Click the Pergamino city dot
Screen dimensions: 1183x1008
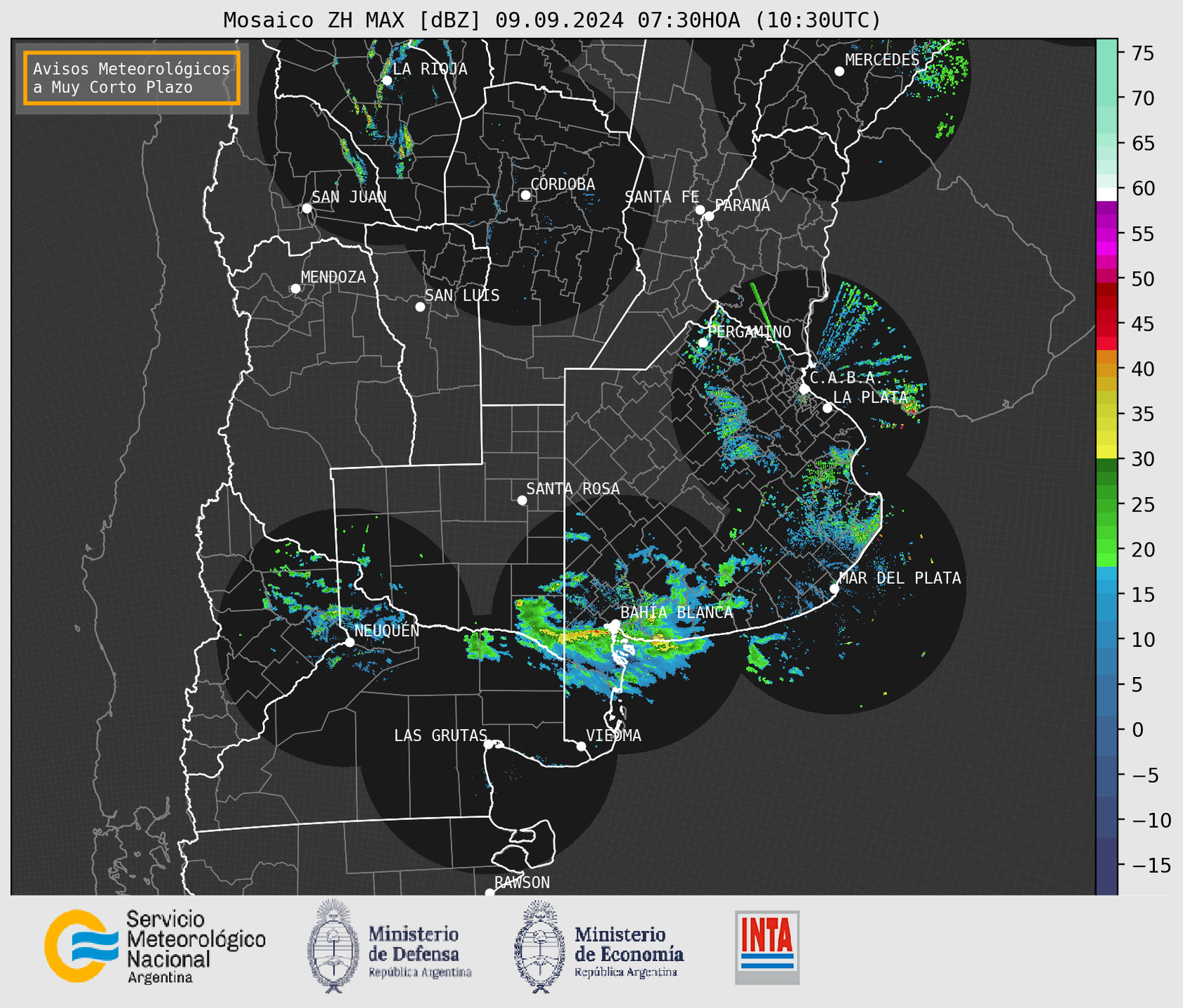(x=703, y=343)
